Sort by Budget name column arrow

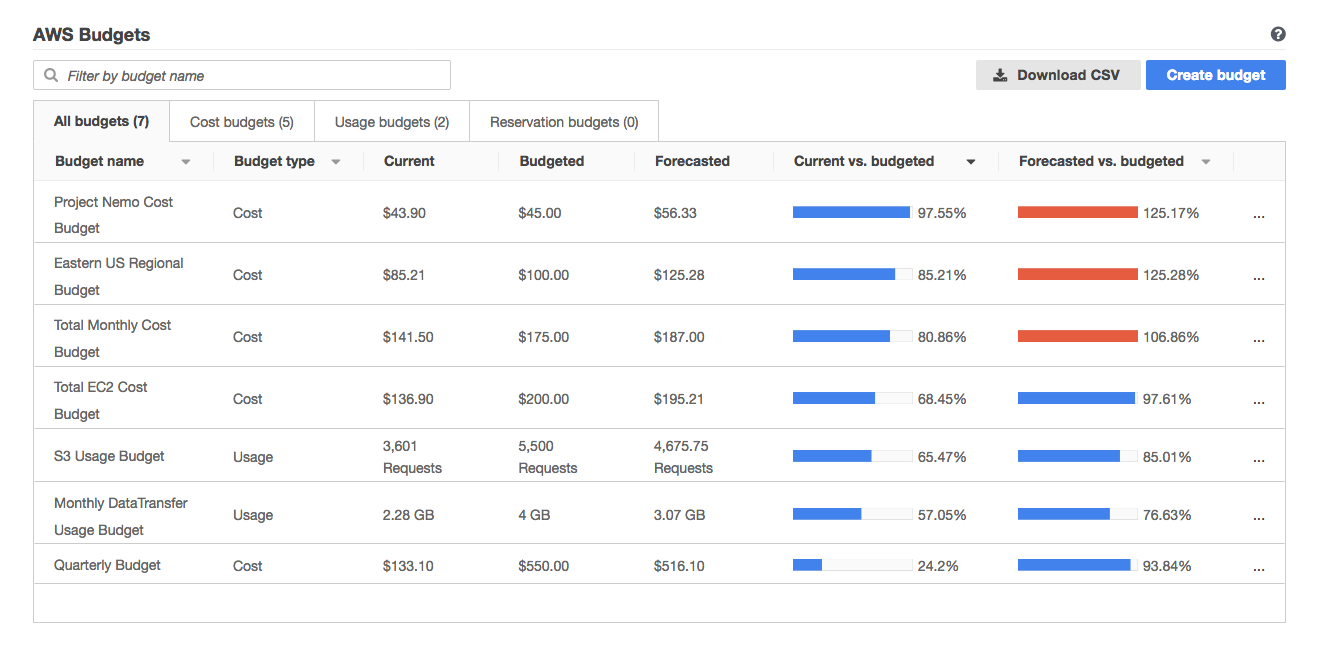click(x=186, y=162)
